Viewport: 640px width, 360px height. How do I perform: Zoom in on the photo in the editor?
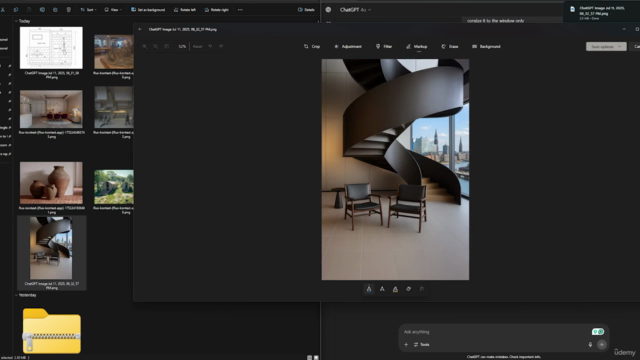point(144,47)
